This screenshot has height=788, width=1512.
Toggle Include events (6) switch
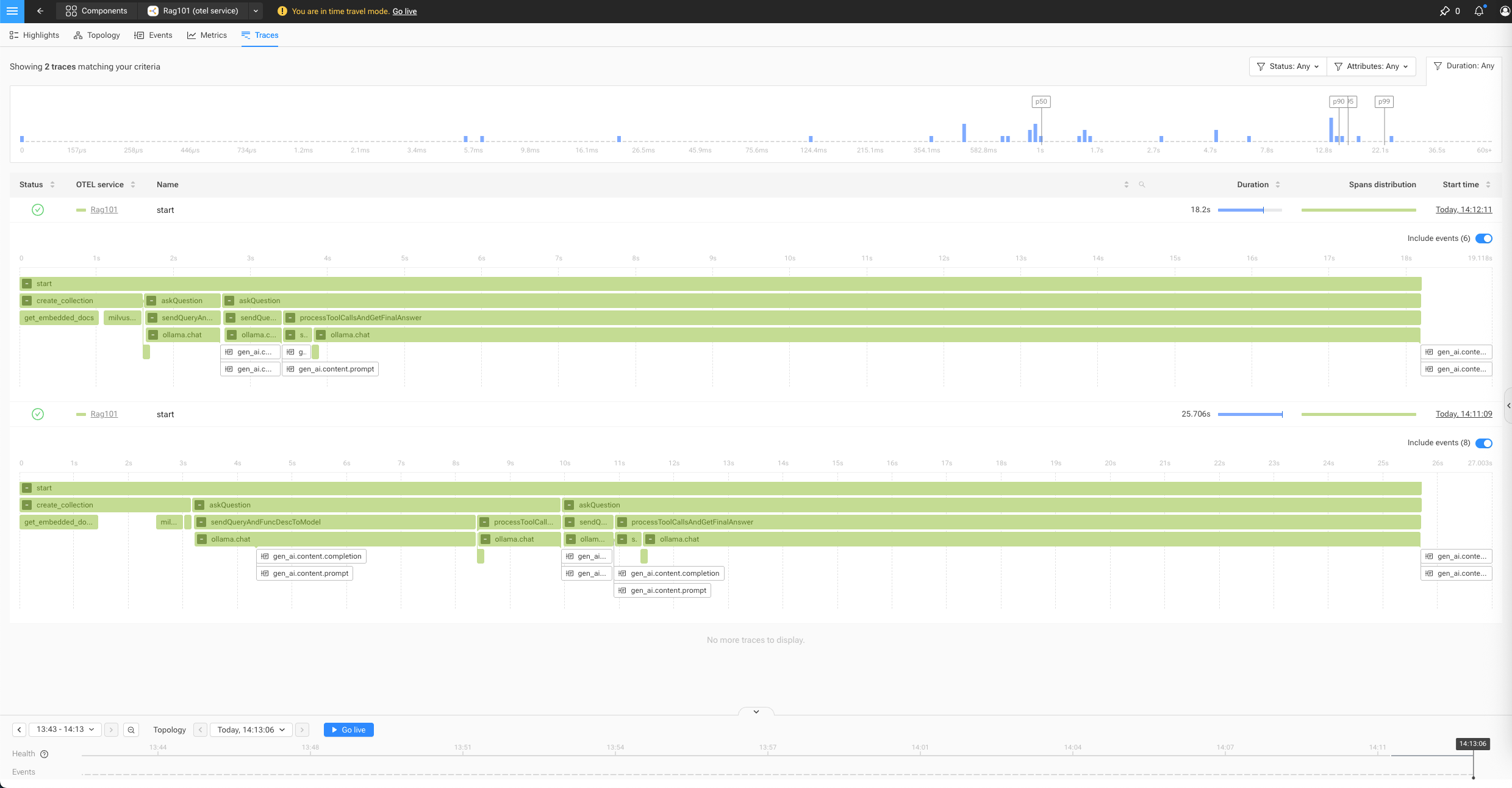pos(1483,238)
